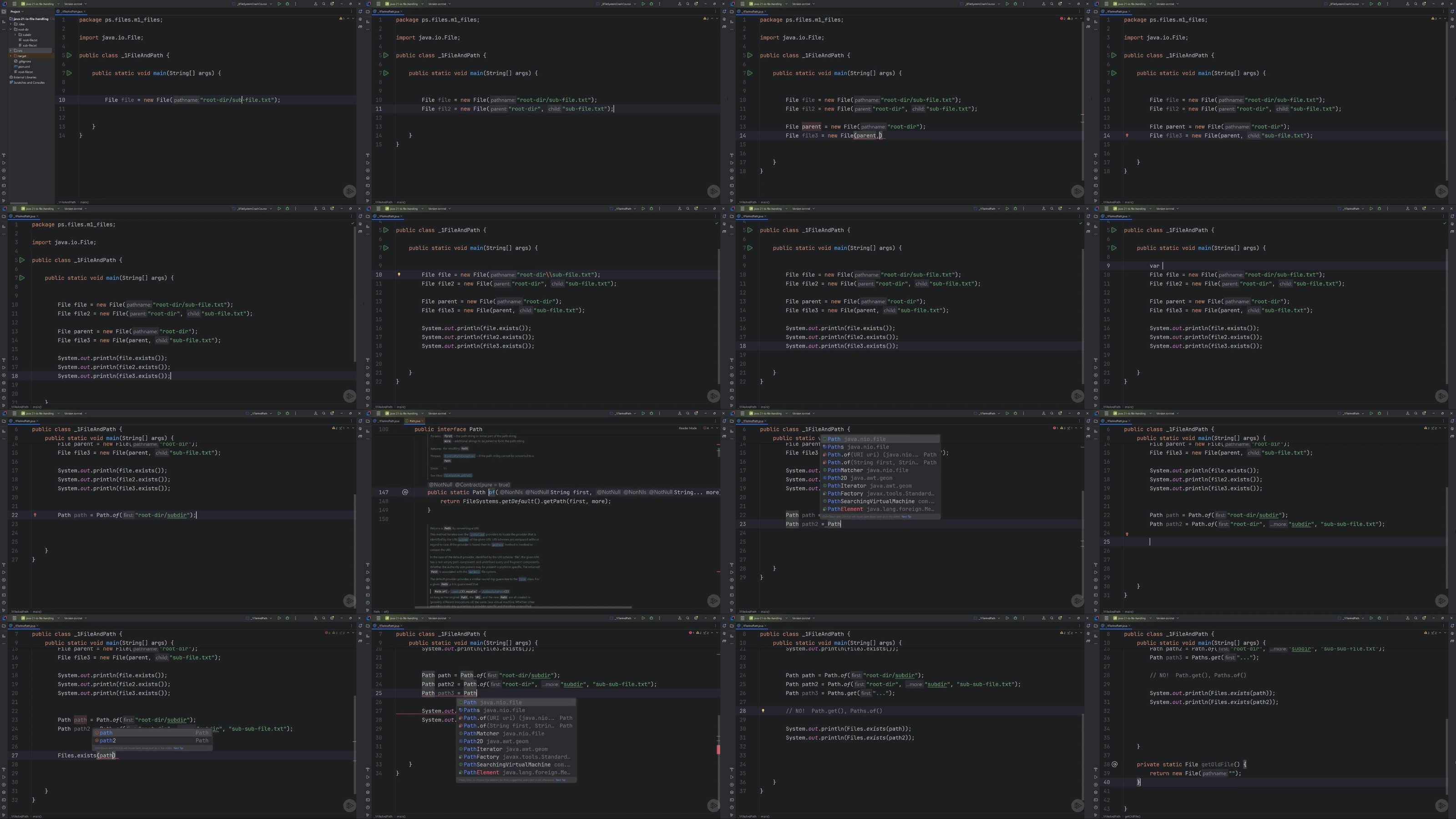Choose 'PathIterator' in path3 completion popup

(x=516, y=749)
